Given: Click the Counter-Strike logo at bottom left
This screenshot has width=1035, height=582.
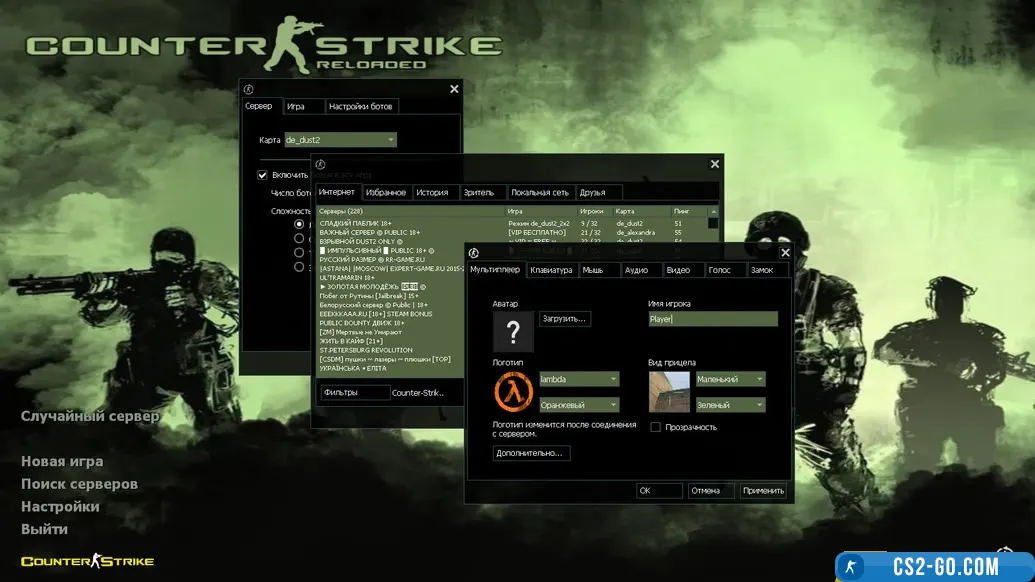Looking at the screenshot, I should 87,561.
